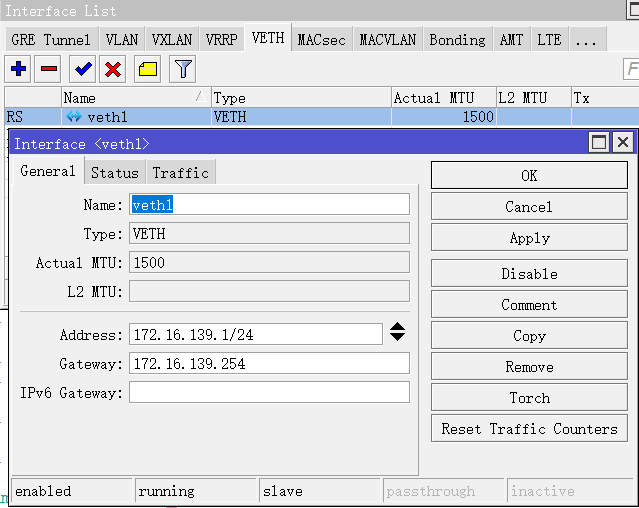
Task: Switch to the Status tab
Action: 115,173
